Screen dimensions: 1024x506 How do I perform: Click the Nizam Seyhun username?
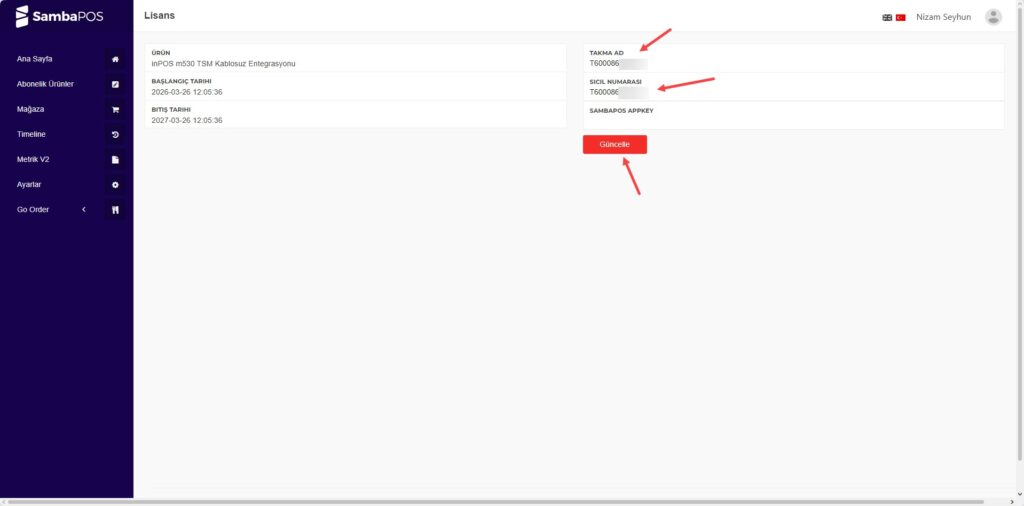(943, 17)
